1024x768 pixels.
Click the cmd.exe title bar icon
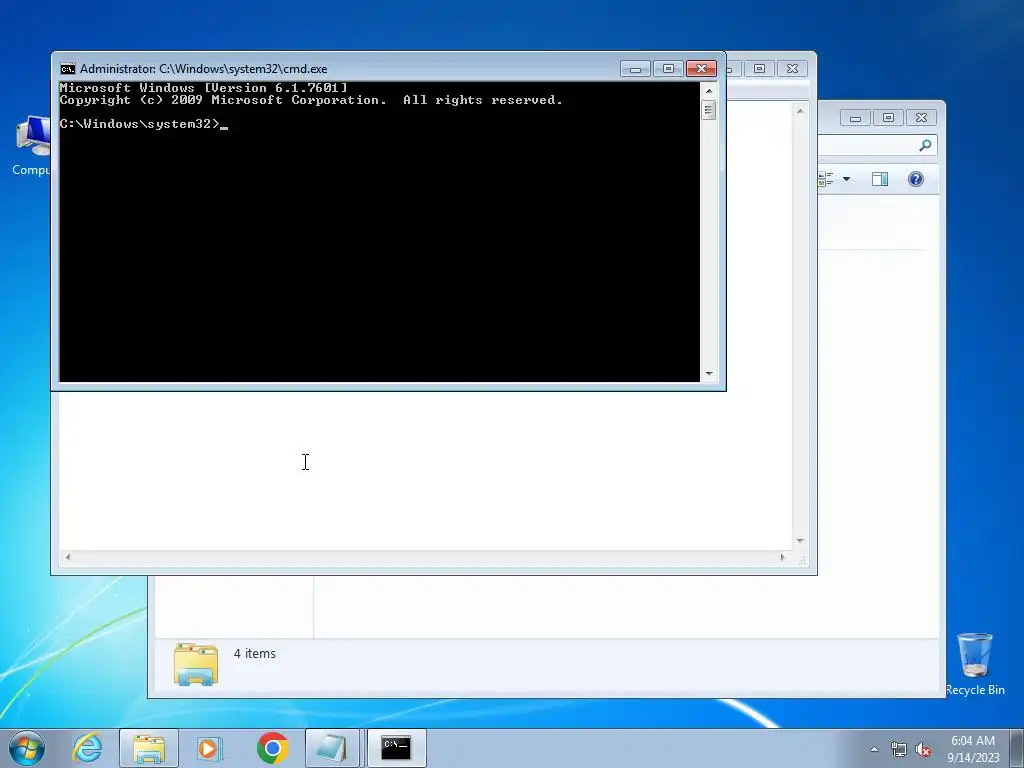(67, 69)
